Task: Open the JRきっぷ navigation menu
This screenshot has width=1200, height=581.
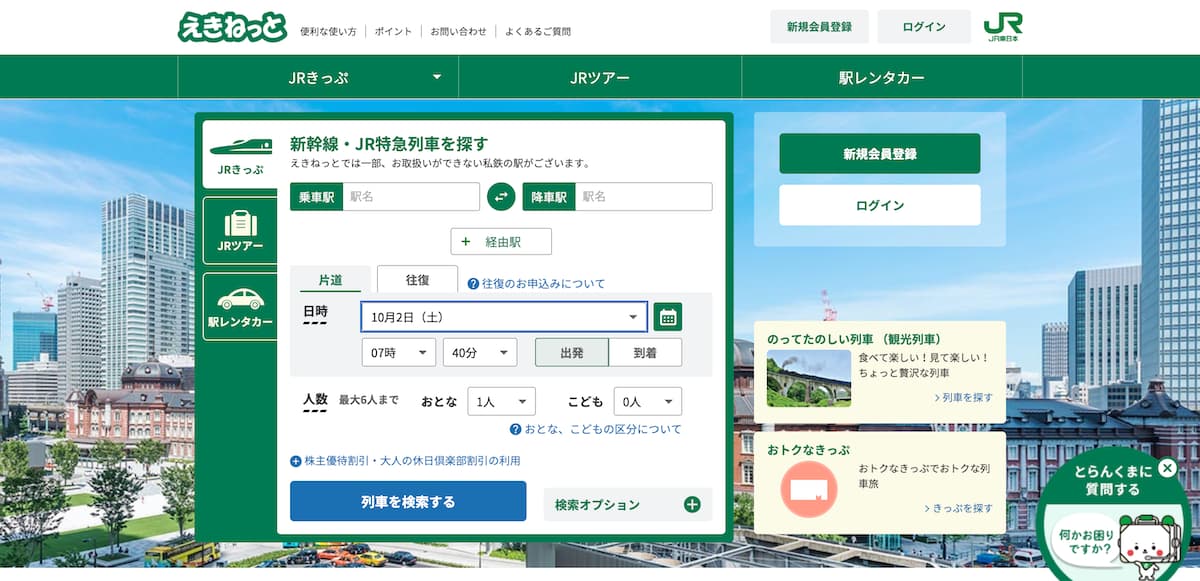Action: point(318,77)
